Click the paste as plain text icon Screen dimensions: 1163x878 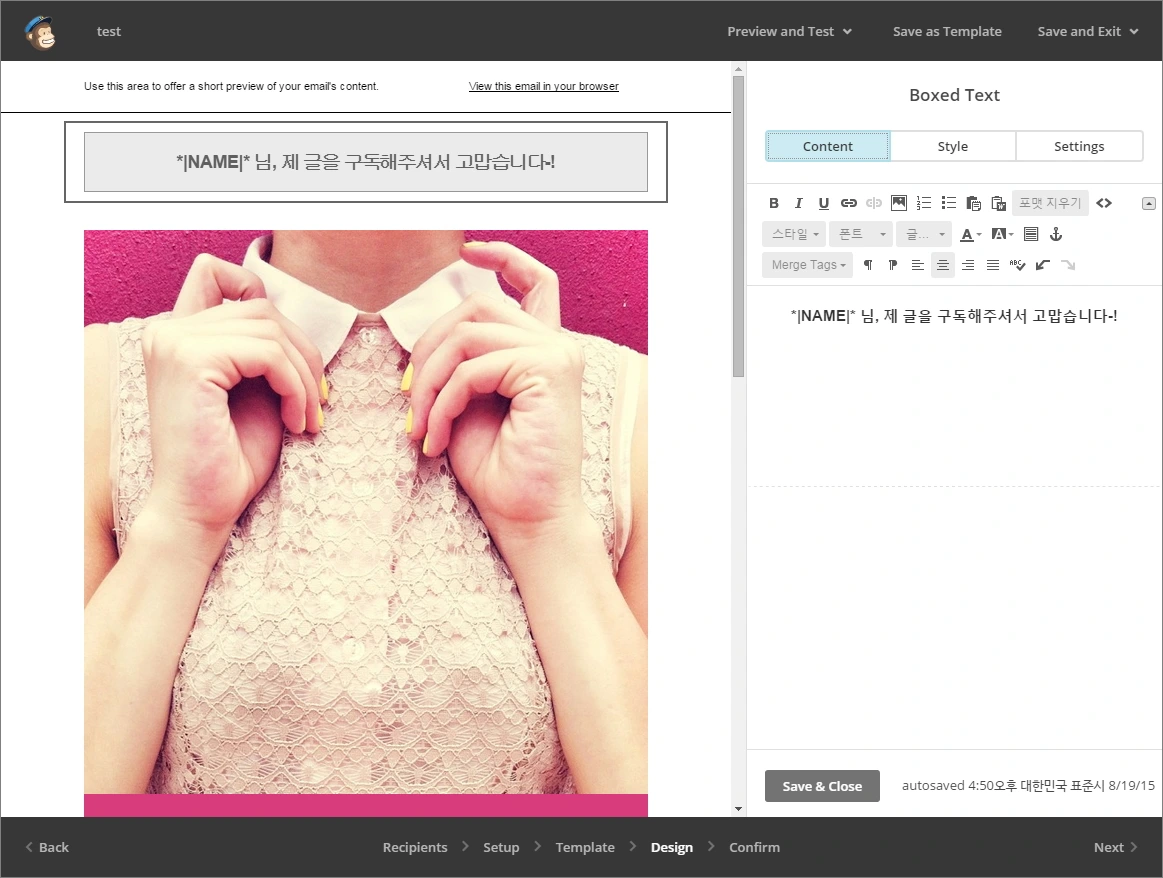pos(974,202)
